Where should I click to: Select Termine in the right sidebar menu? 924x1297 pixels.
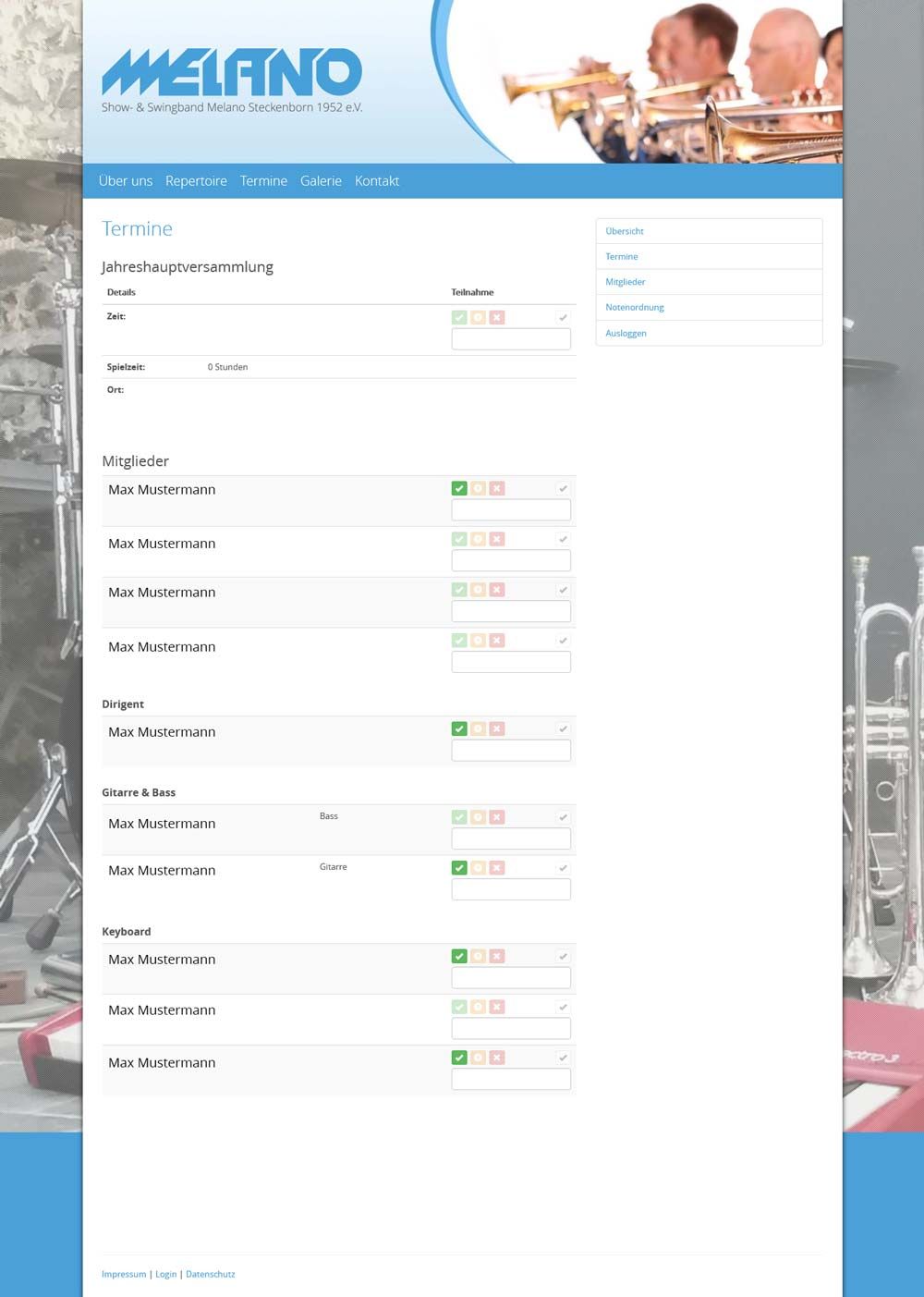click(x=709, y=257)
